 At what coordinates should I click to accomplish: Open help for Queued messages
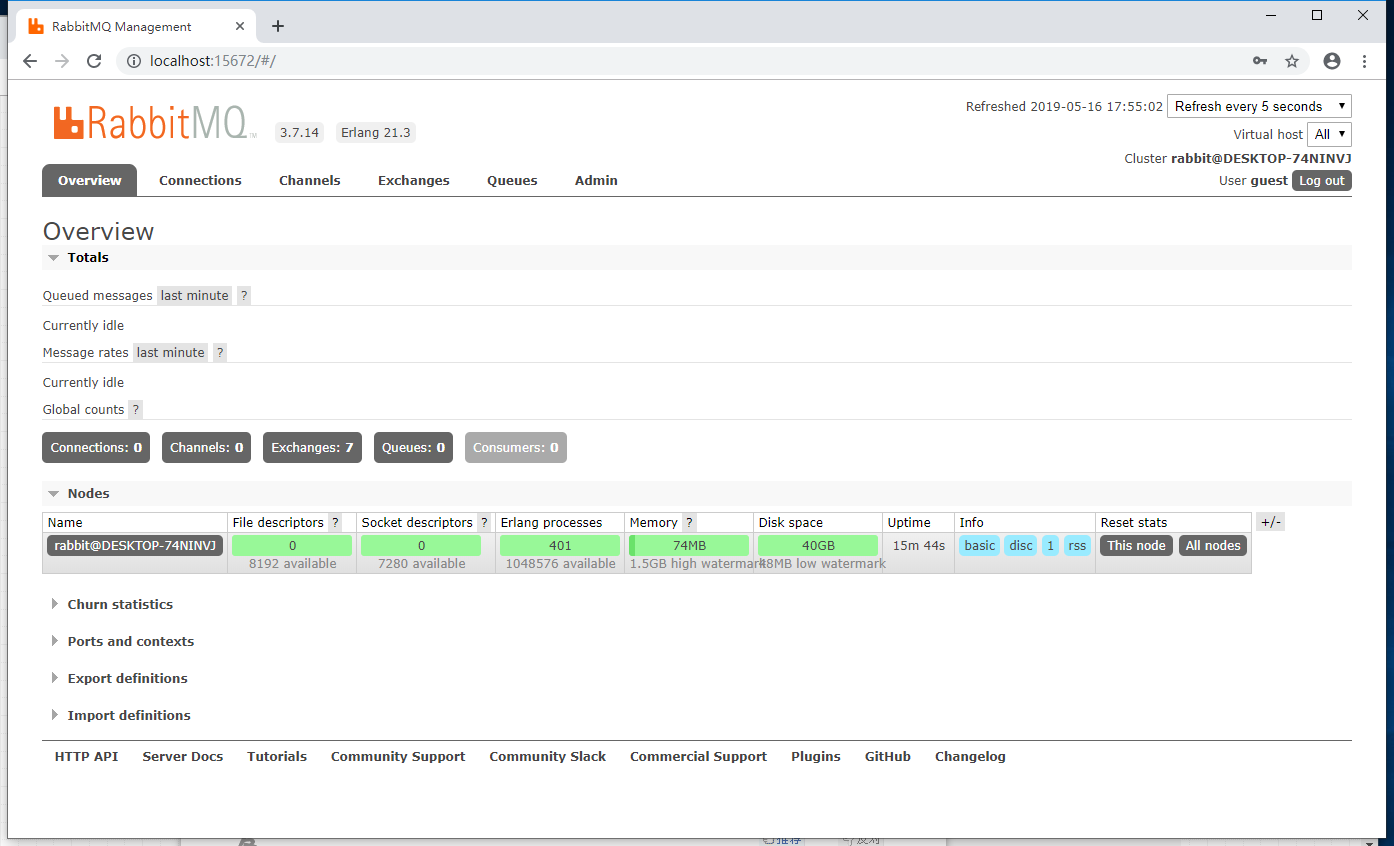coord(244,295)
